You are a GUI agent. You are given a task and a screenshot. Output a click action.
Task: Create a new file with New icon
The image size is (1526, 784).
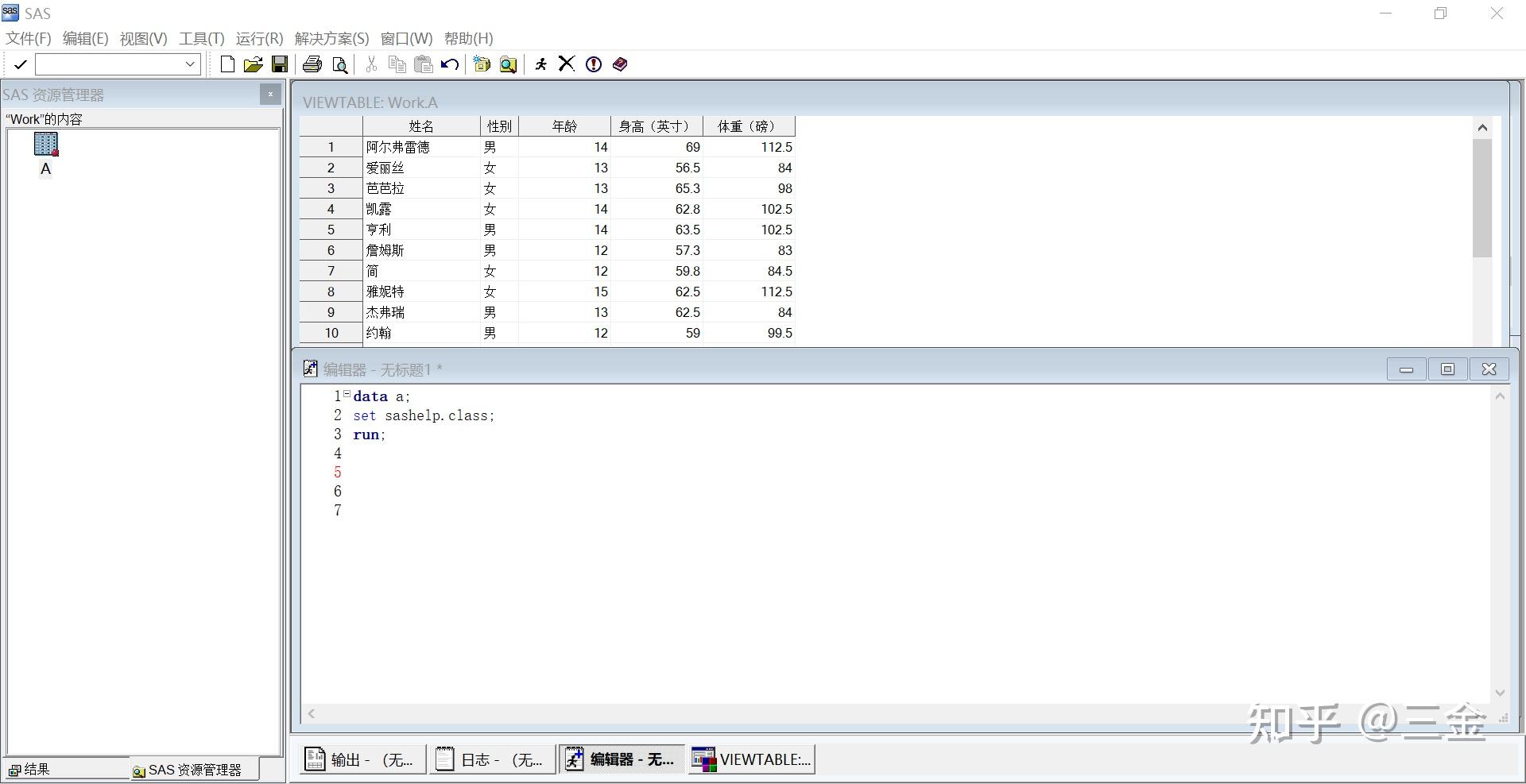pyautogui.click(x=227, y=64)
